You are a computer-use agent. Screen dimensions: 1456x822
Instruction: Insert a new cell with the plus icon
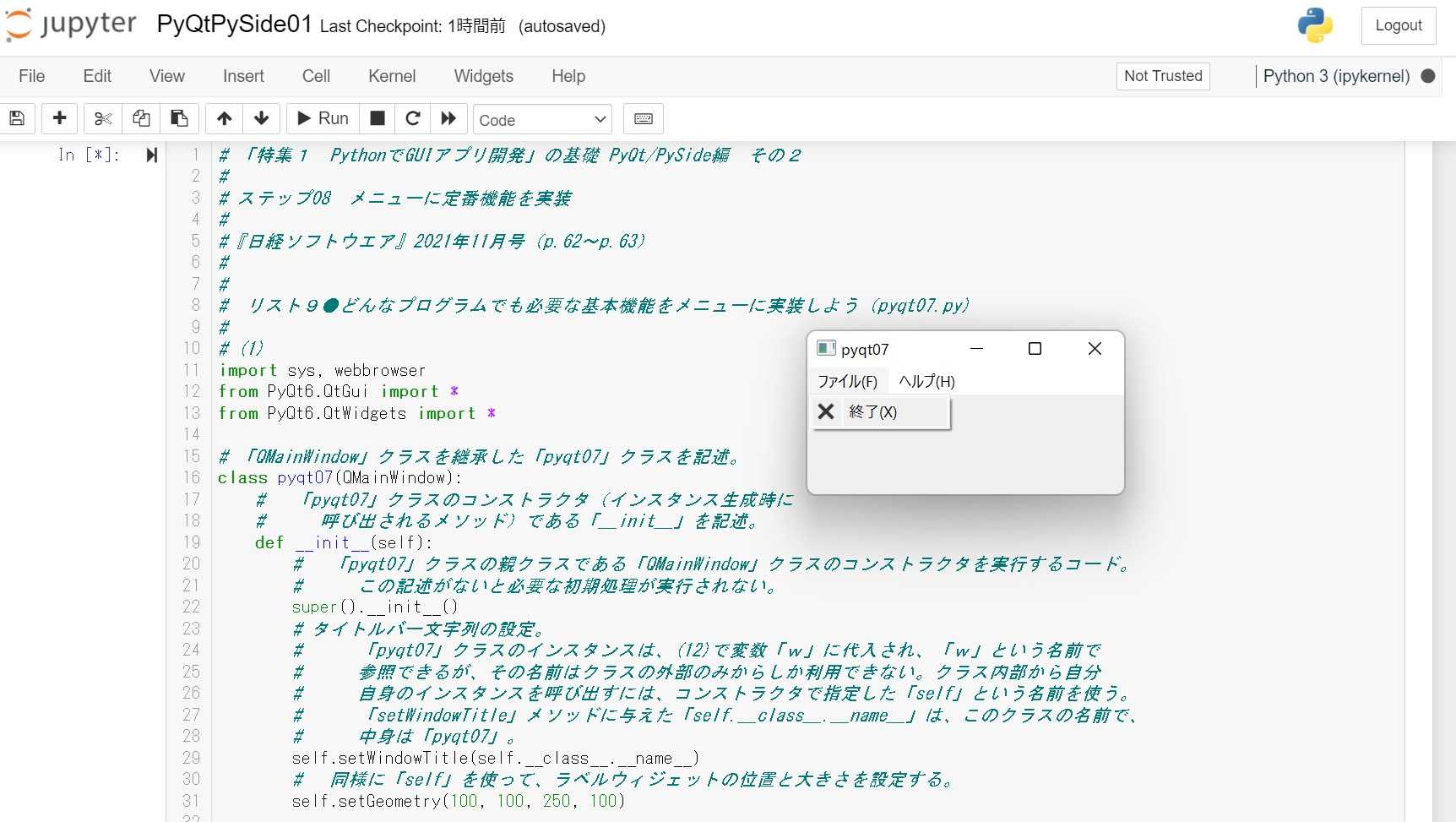pyautogui.click(x=59, y=118)
